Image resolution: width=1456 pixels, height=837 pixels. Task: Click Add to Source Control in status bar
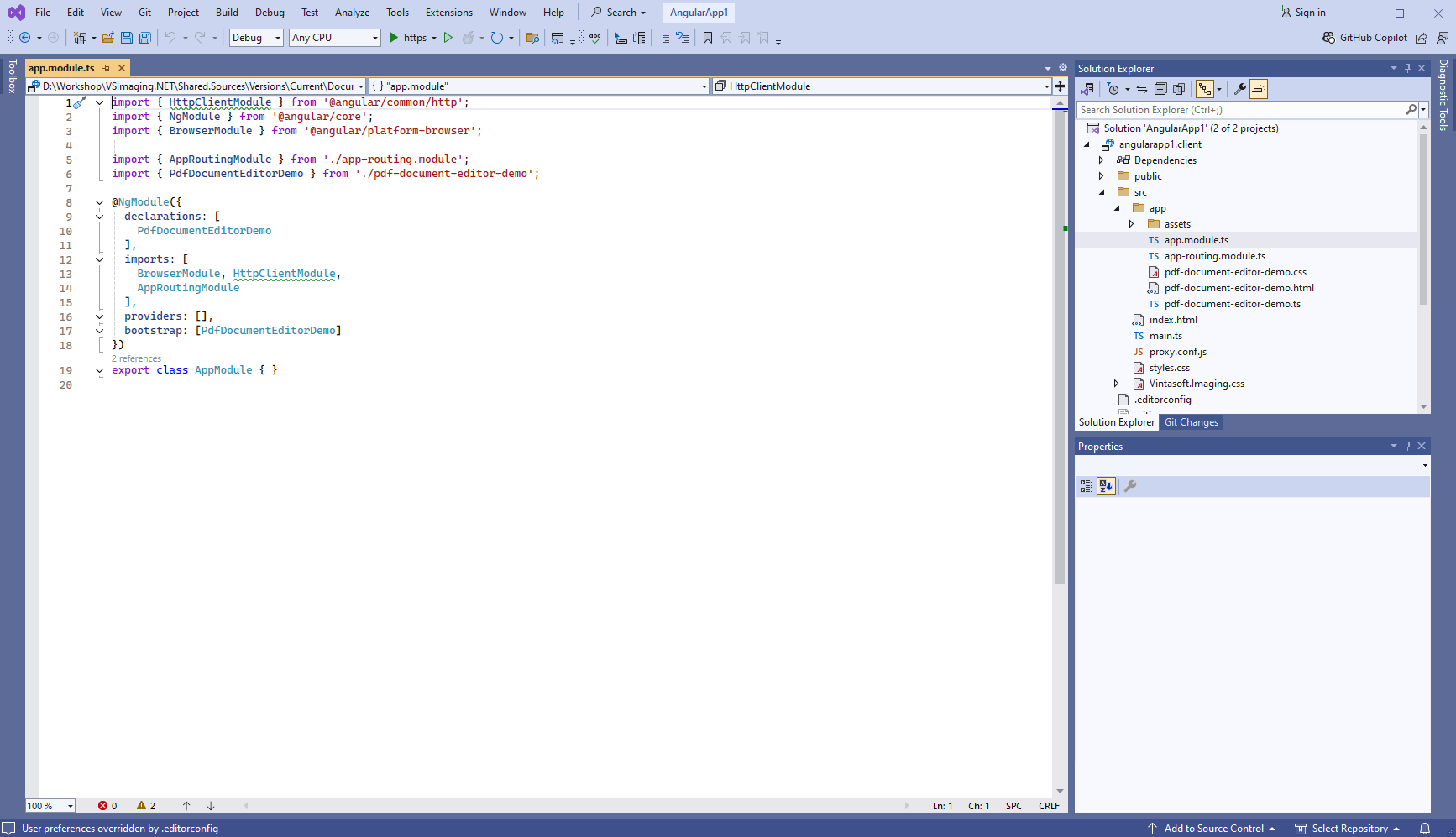(x=1212, y=829)
